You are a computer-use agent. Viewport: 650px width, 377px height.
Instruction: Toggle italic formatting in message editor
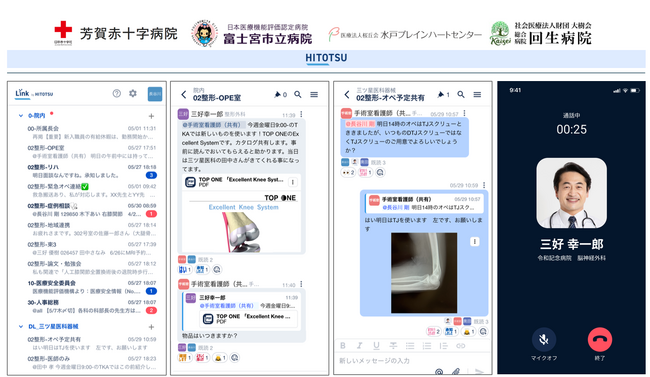point(359,345)
